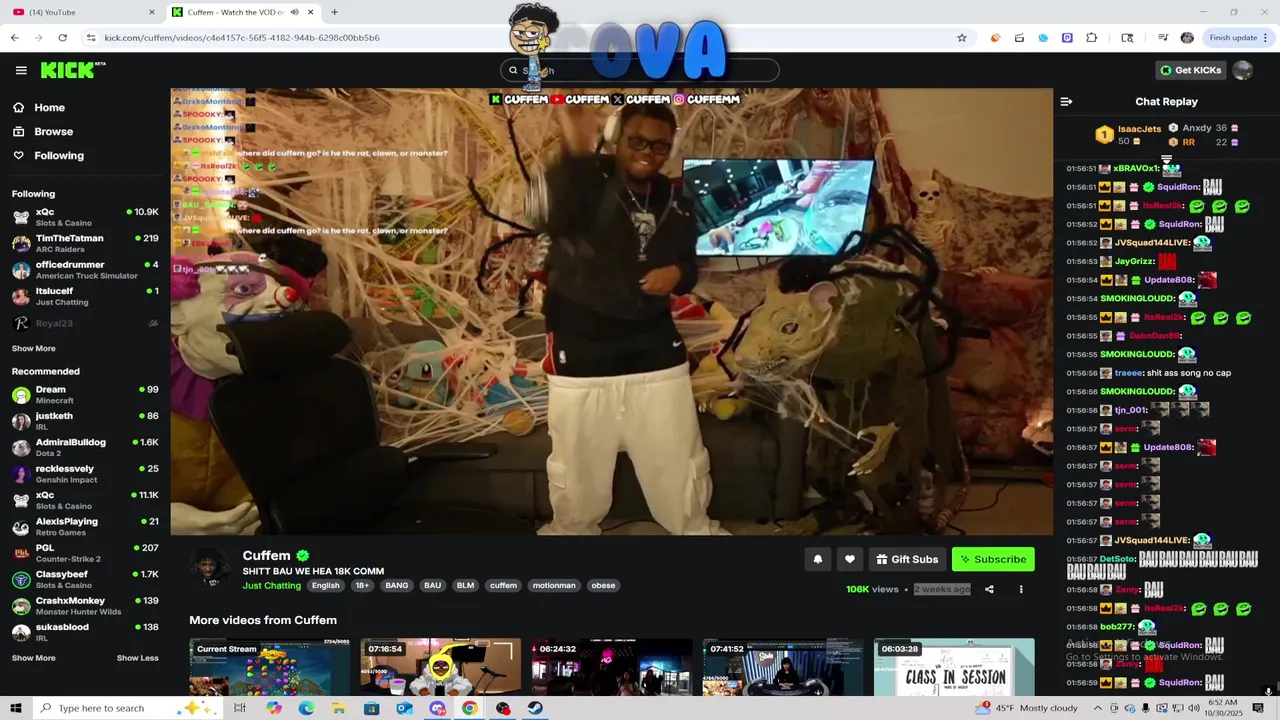
Task: Open CrashxMonkey recommended channel
Action: pyautogui.click(x=85, y=606)
